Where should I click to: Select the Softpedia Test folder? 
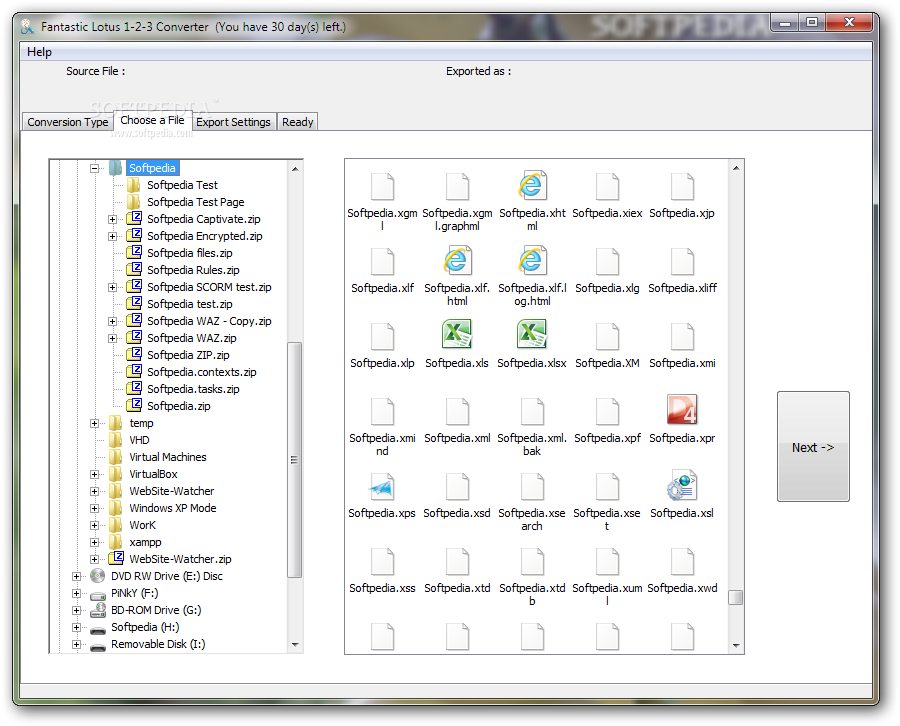(x=182, y=185)
